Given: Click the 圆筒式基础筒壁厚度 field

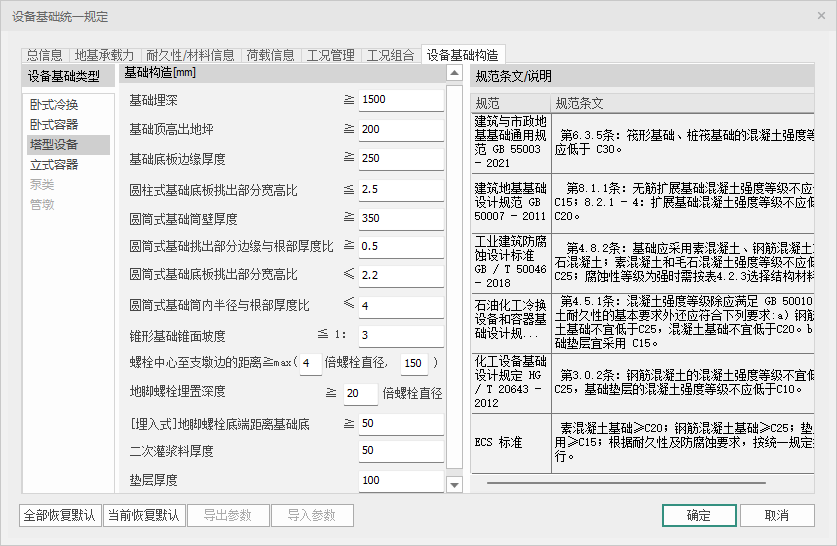Looking at the screenshot, I should pyautogui.click(x=400, y=218).
